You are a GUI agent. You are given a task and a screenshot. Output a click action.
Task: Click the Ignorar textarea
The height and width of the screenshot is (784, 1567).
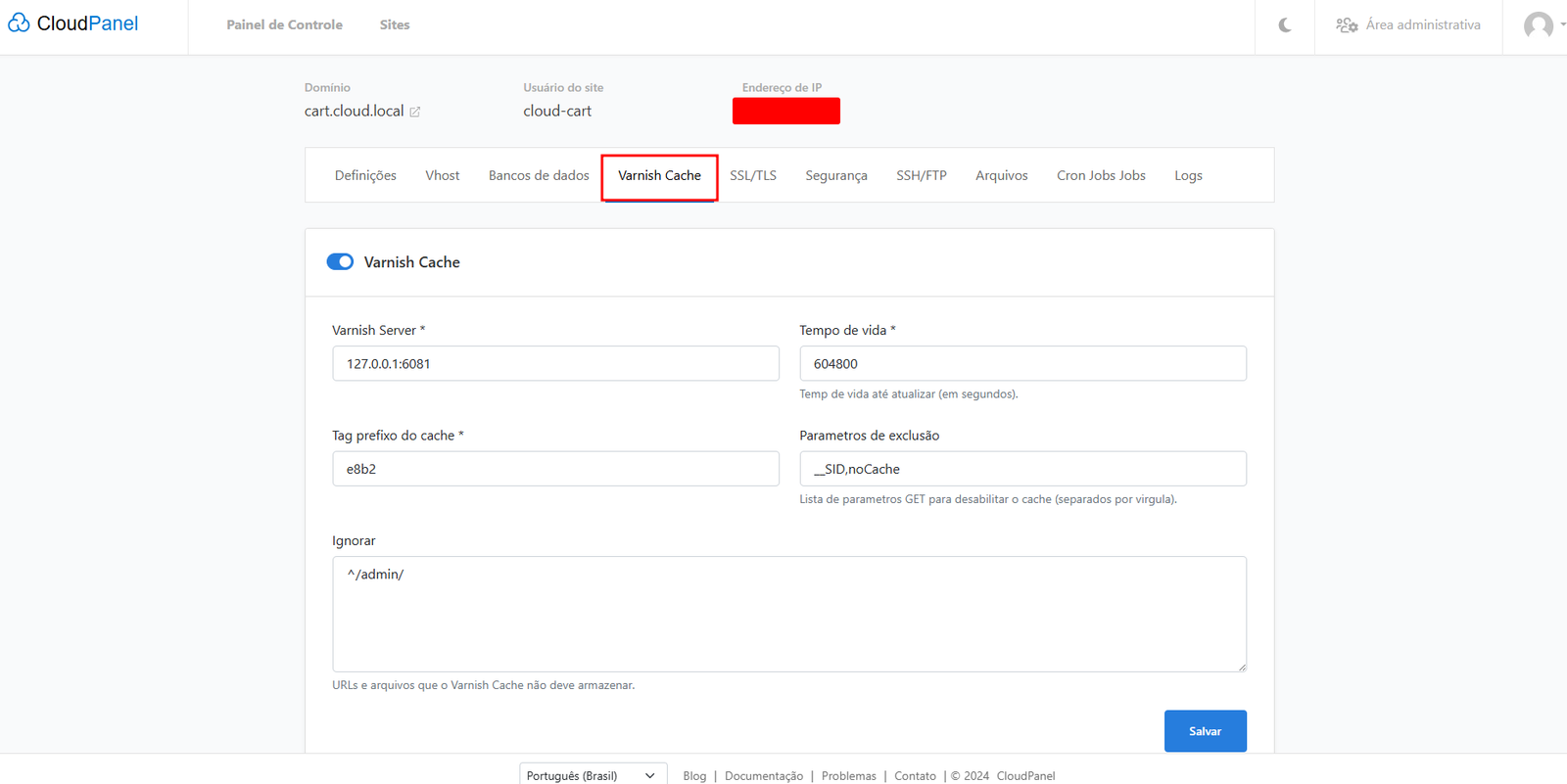[788, 614]
